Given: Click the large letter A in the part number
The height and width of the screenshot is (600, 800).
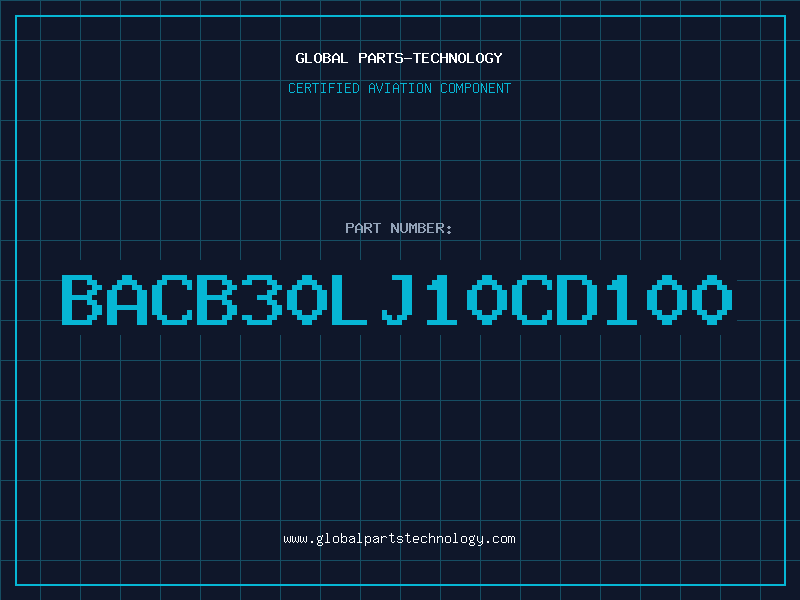Looking at the screenshot, I should [x=127, y=300].
